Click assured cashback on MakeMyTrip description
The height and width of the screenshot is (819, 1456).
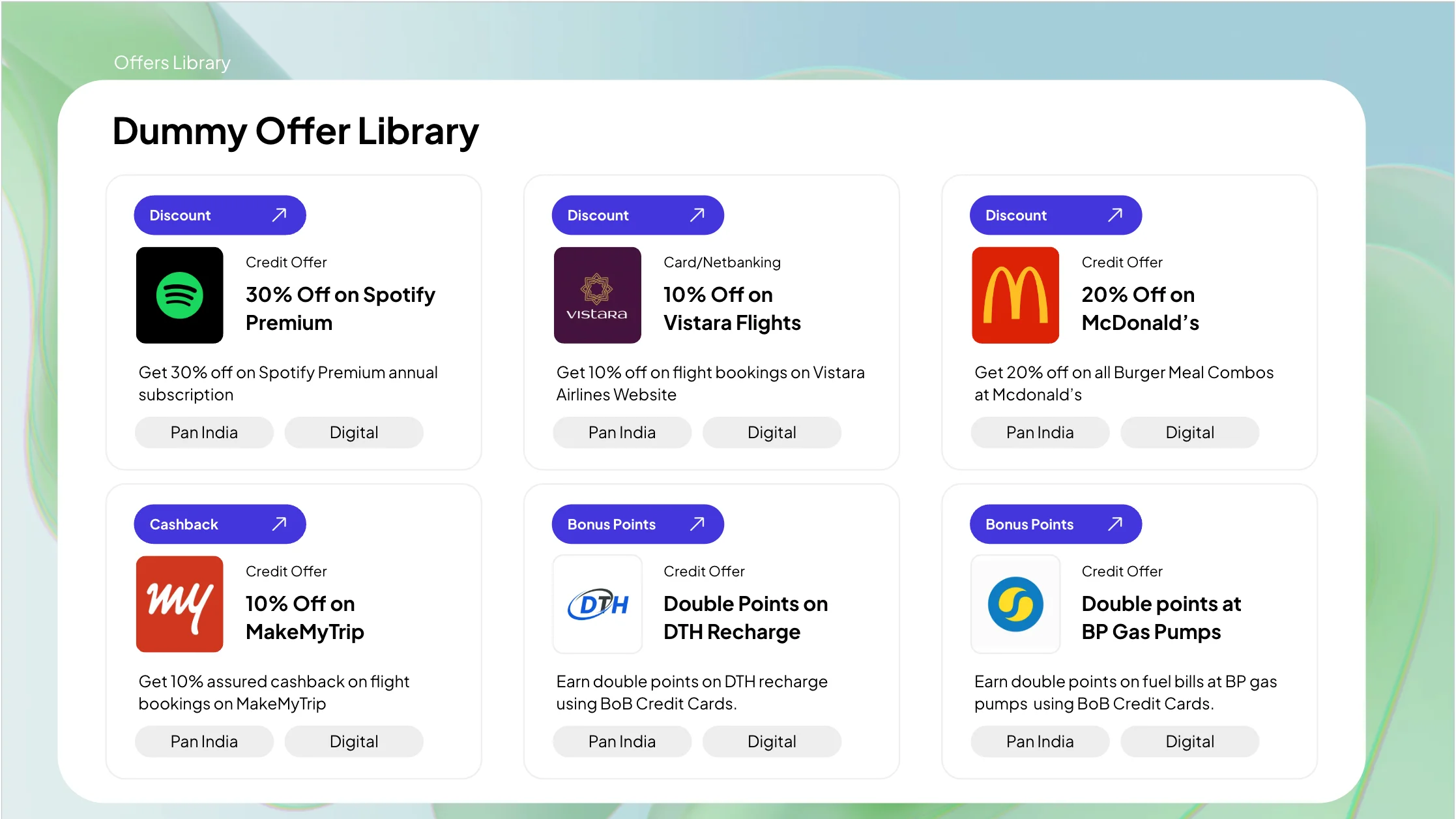(274, 692)
